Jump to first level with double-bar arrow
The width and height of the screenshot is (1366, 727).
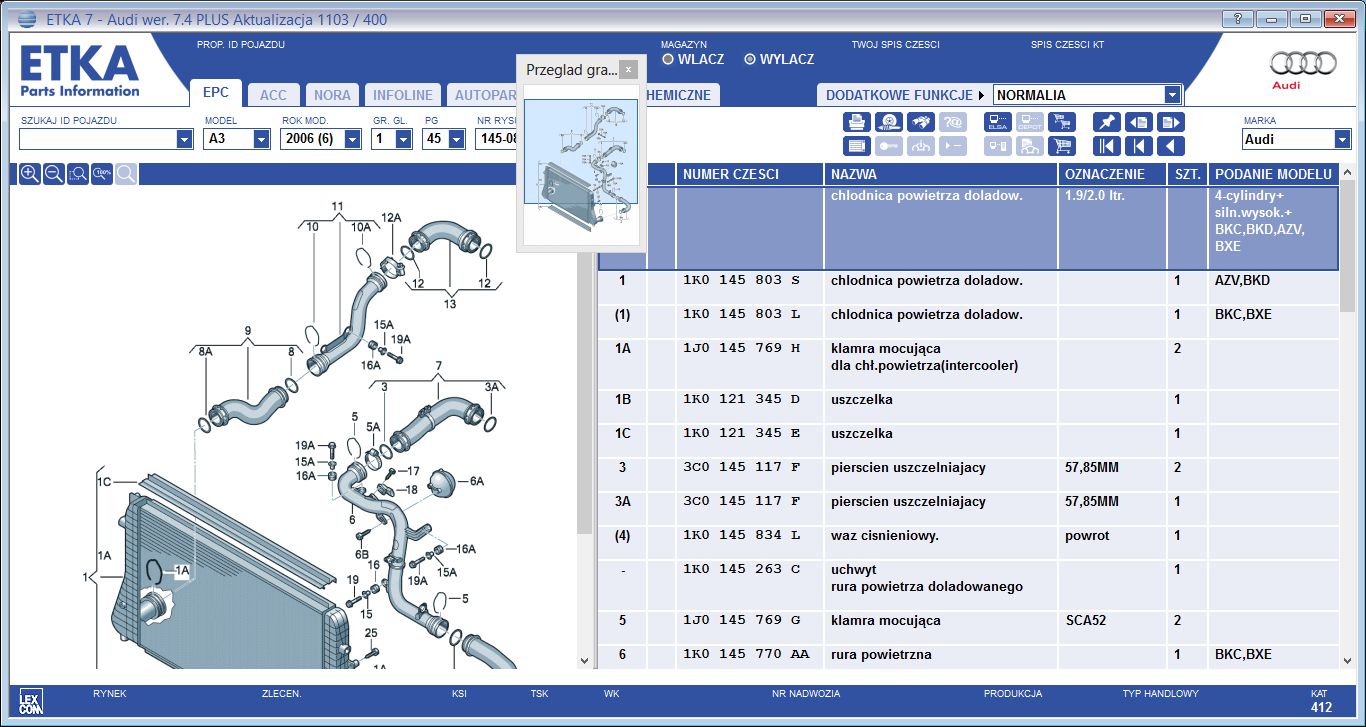(x=1106, y=146)
